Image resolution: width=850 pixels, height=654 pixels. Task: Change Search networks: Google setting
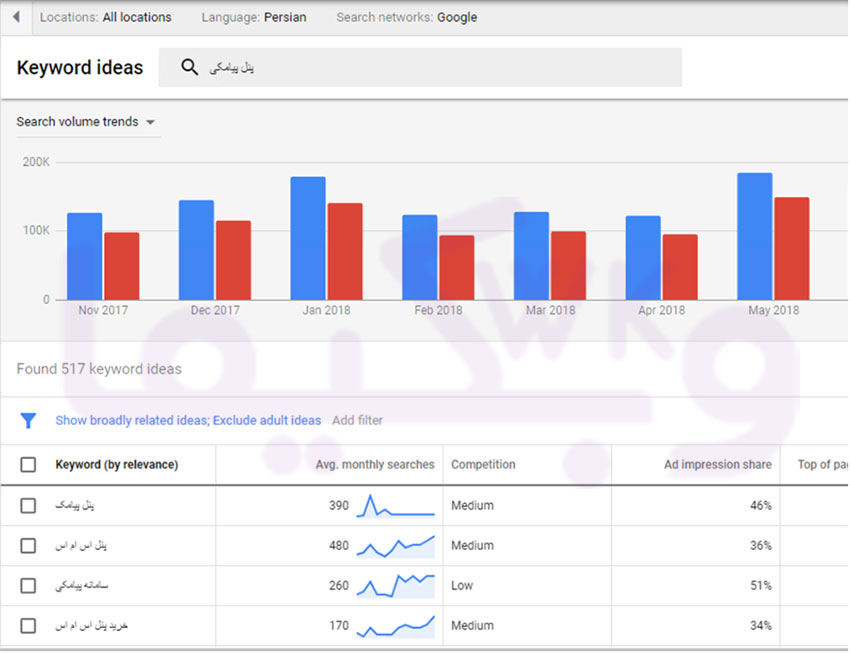coord(407,17)
